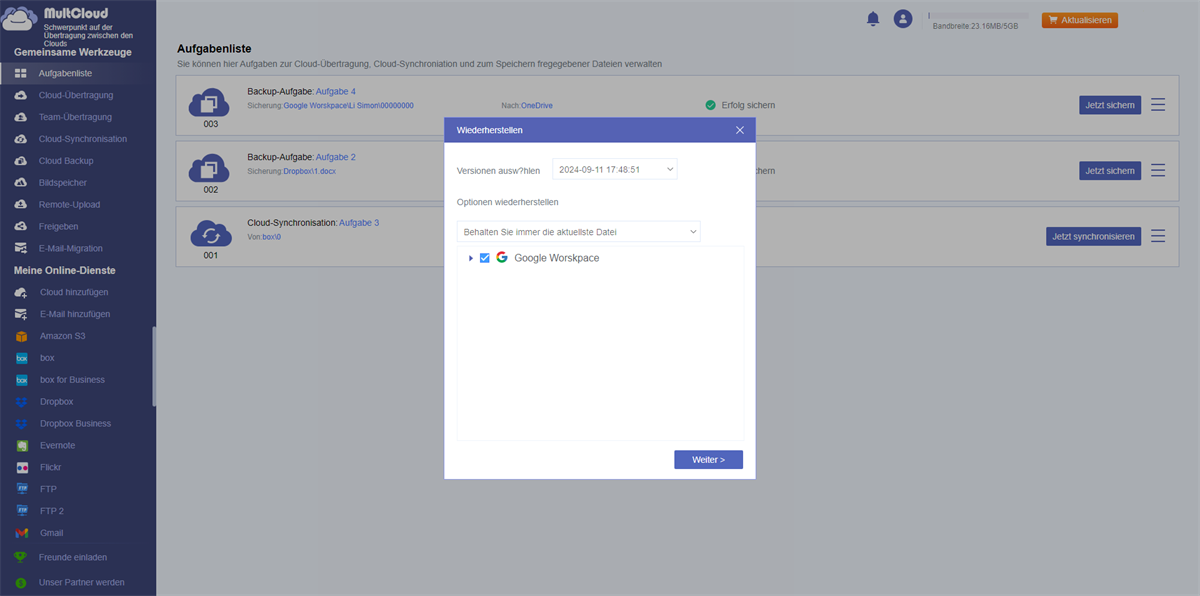This screenshot has height=596, width=1200.
Task: Open the restore options dropdown
Action: click(578, 232)
